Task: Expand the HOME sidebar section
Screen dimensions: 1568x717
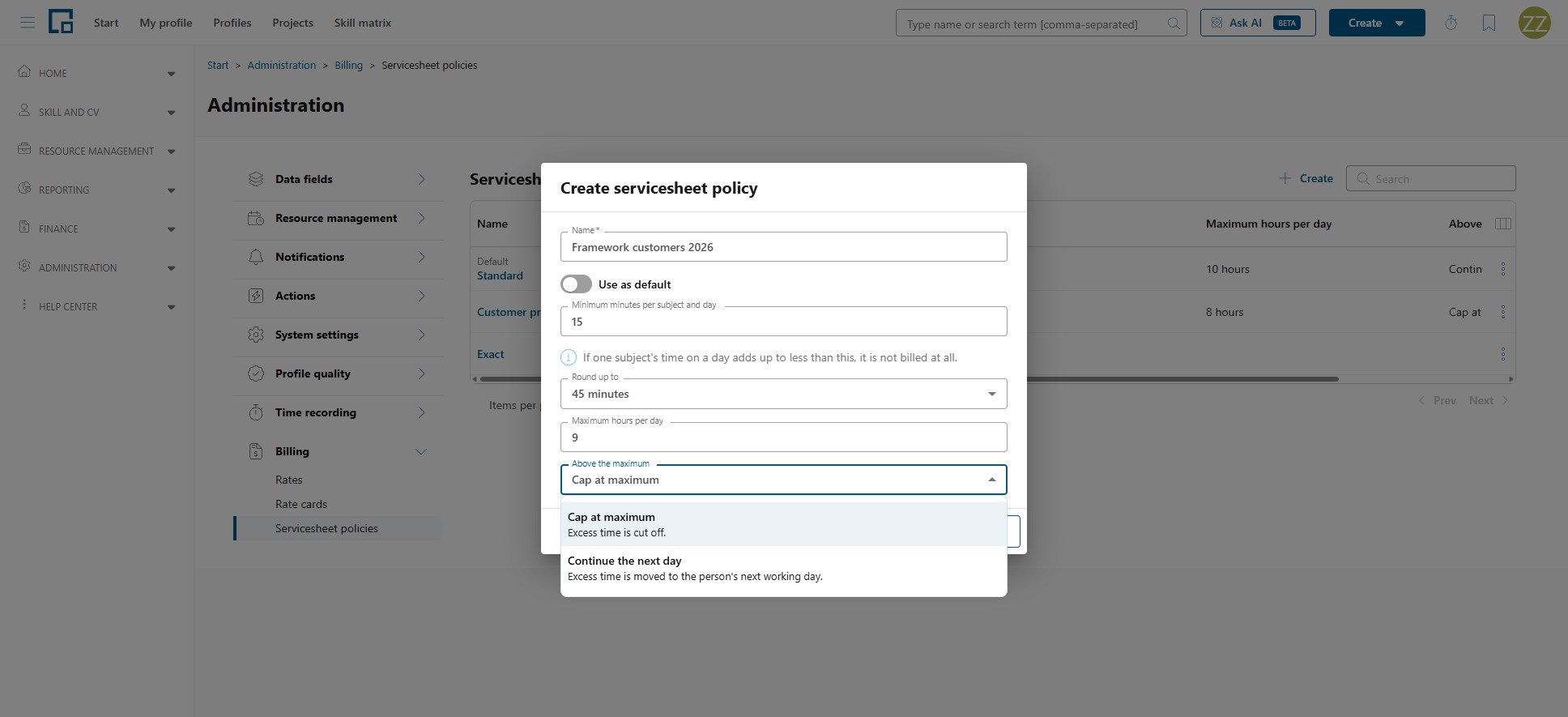Action: (171, 74)
